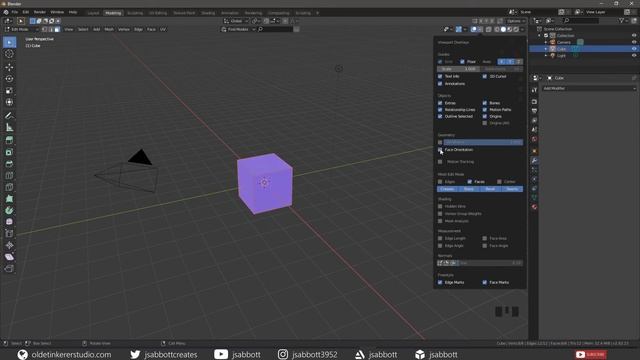Uncheck the Motion Paths checkbox
The image size is (640, 360).
coord(485,110)
